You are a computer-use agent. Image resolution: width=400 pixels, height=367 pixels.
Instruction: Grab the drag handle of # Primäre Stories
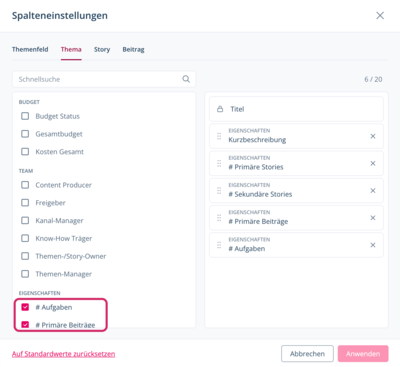tap(219, 163)
